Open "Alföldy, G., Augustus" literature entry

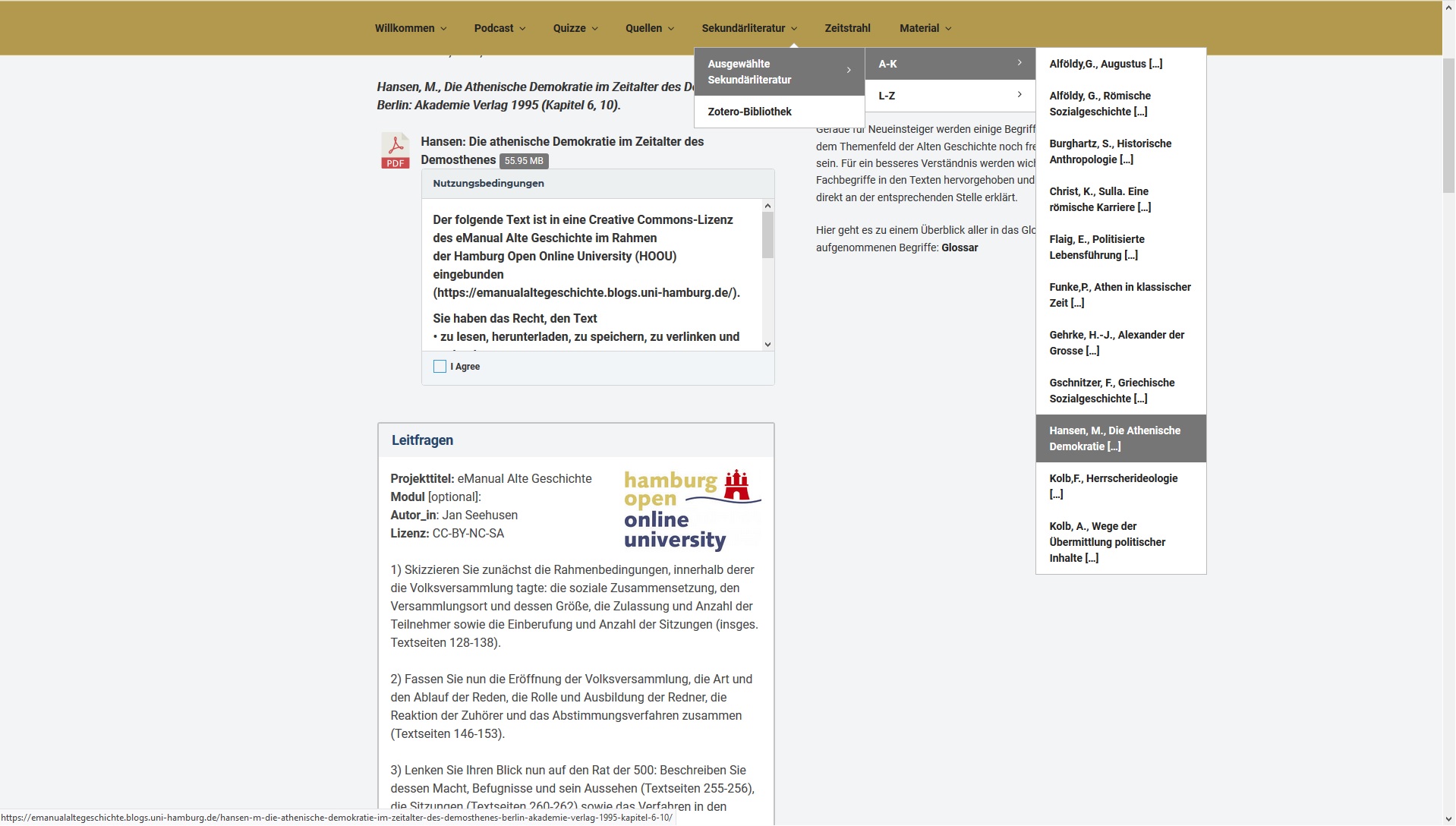pyautogui.click(x=1105, y=64)
